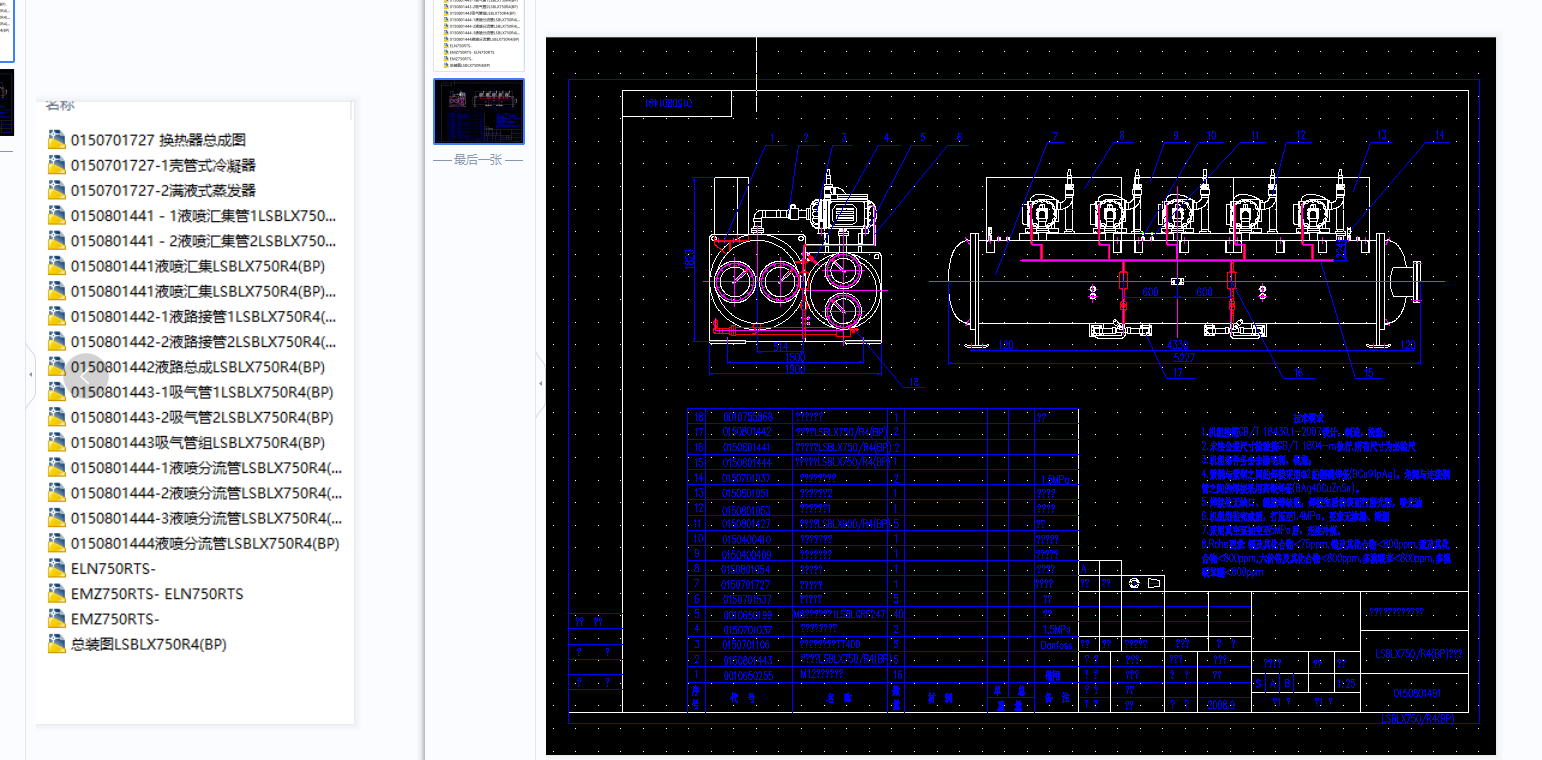This screenshot has height=760, width=1542.
Task: Collapse the thumbnail strip using its side arrow
Action: [x=541, y=384]
